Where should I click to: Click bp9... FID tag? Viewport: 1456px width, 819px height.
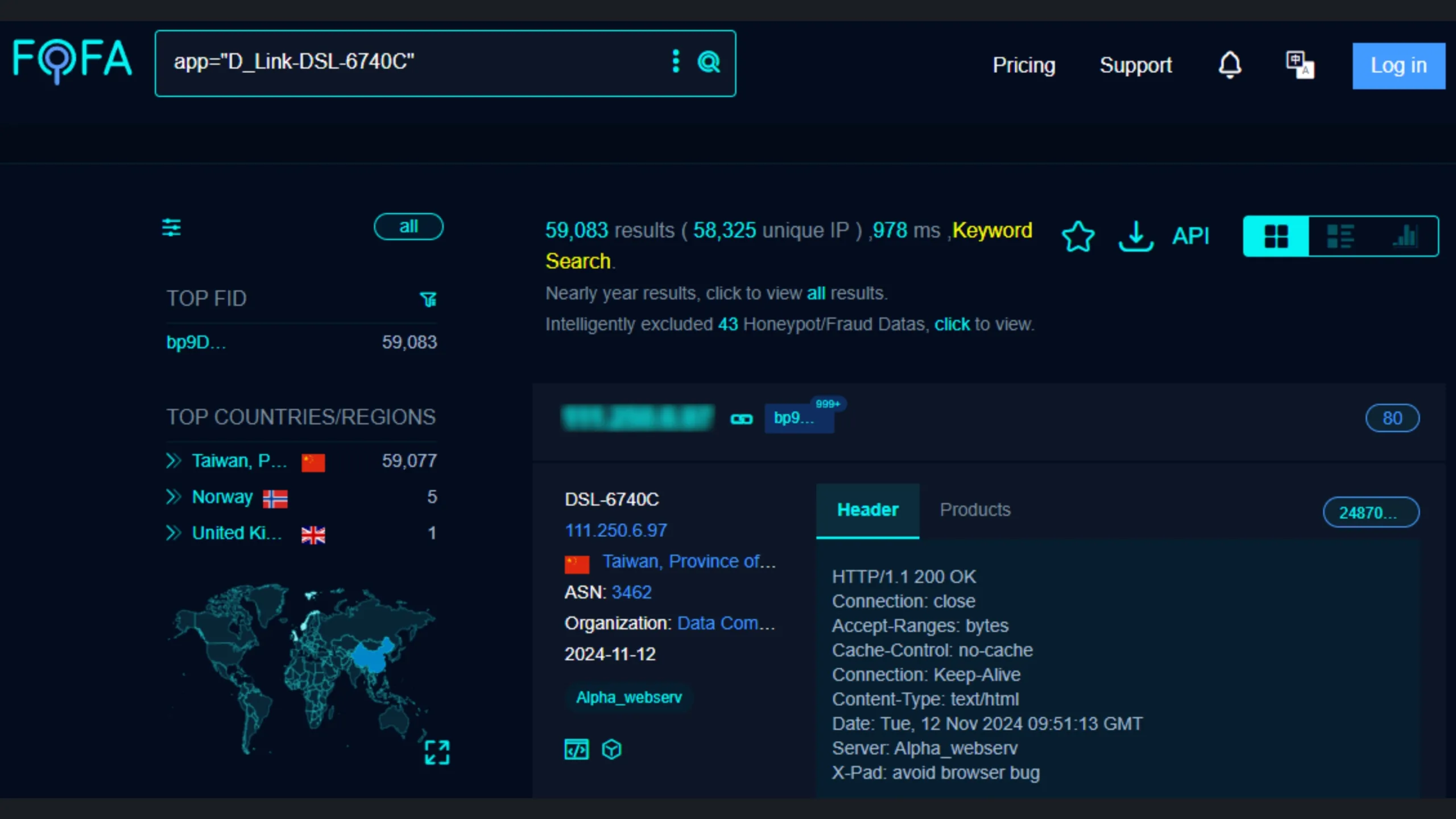tap(799, 418)
